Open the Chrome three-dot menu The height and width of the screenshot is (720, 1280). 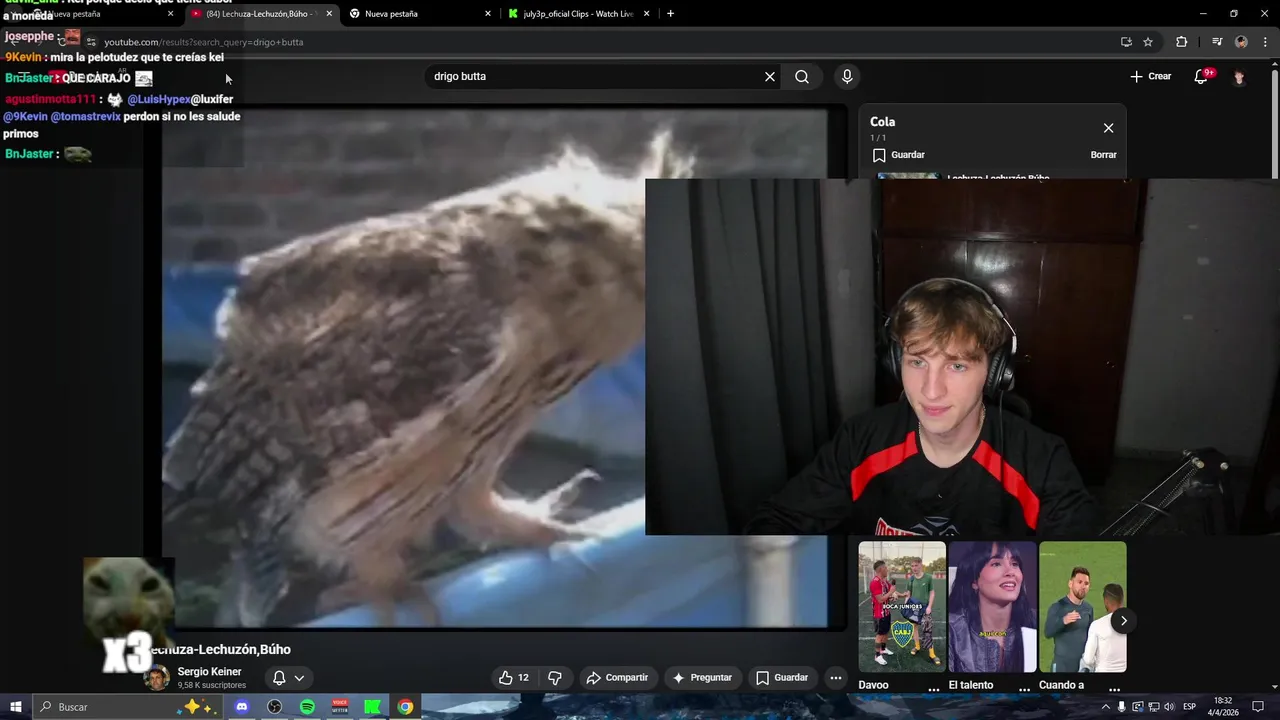(x=1265, y=42)
